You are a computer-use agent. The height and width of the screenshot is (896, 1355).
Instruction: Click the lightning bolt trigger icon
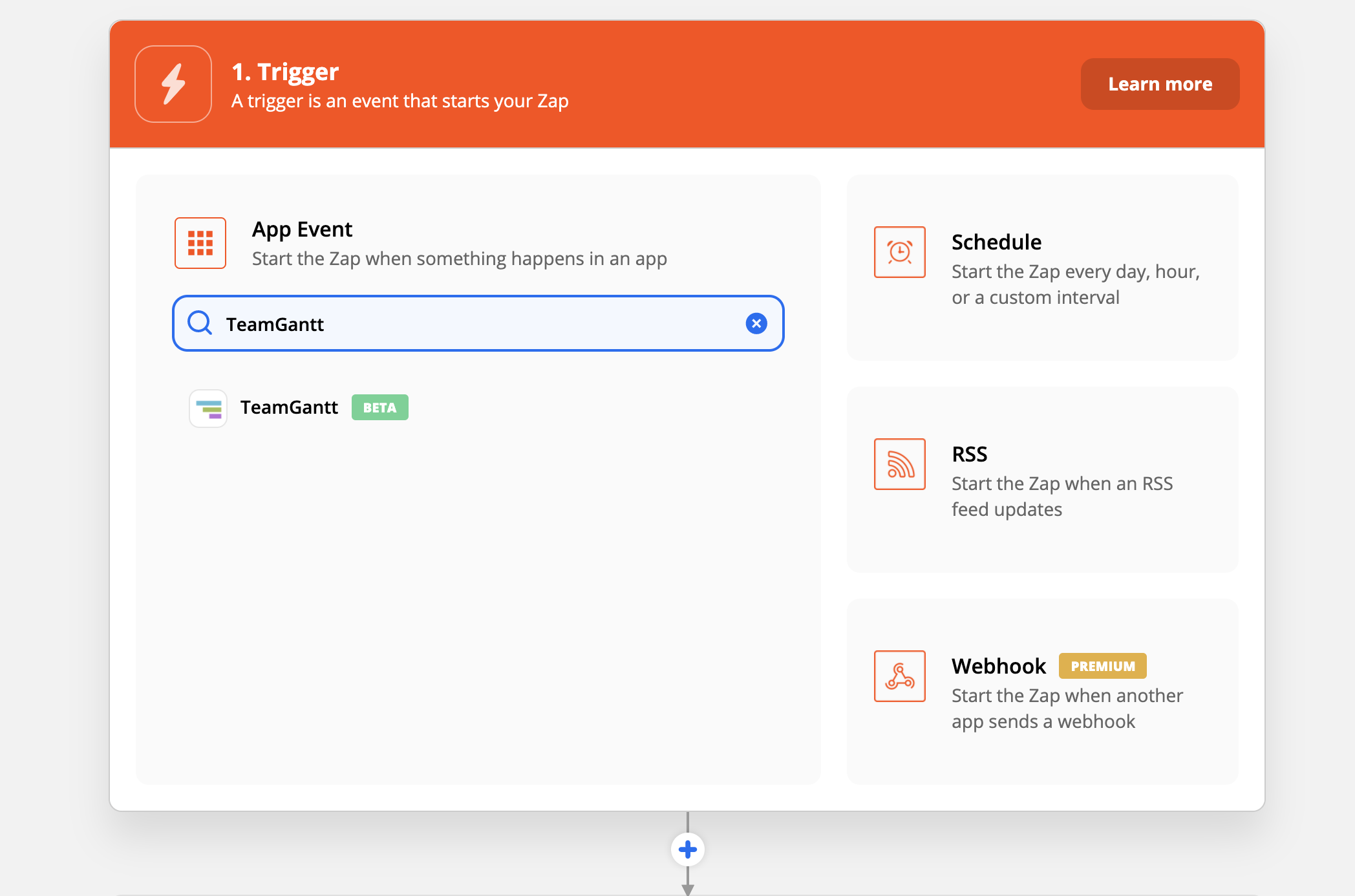pyautogui.click(x=173, y=83)
